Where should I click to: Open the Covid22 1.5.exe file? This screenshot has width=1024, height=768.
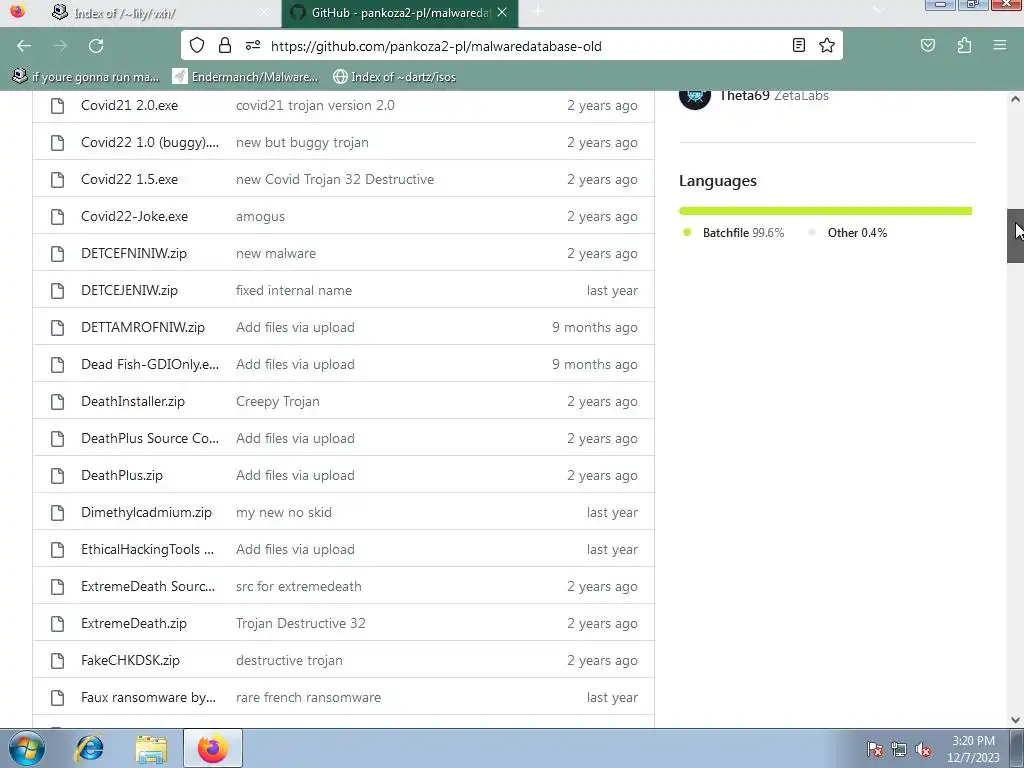coord(129,179)
